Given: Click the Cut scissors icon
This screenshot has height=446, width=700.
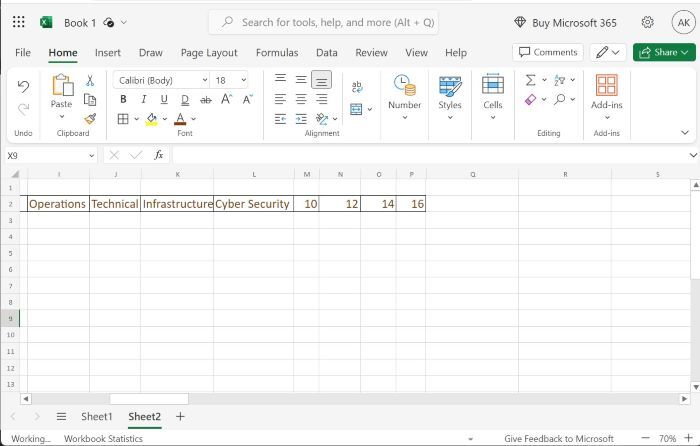Looking at the screenshot, I should point(90,81).
